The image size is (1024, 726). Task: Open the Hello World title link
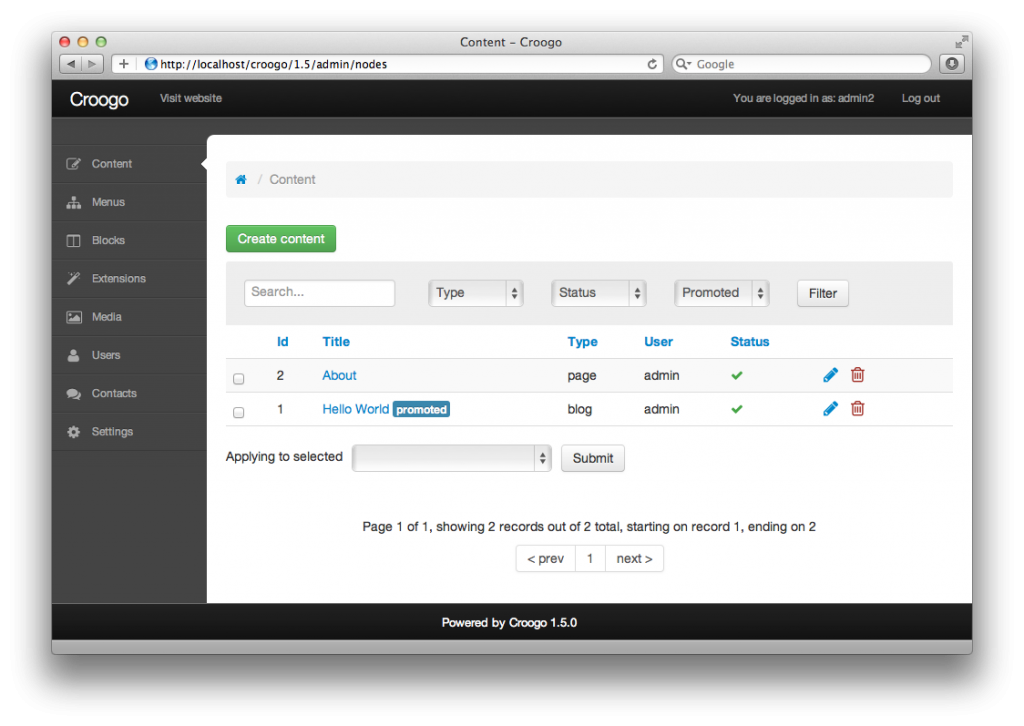click(356, 409)
